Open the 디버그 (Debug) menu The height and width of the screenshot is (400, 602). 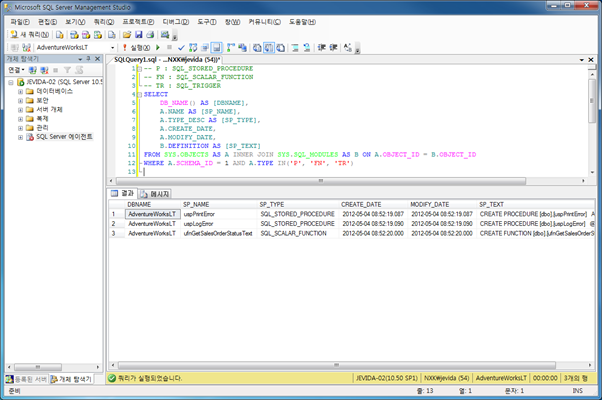pos(176,22)
